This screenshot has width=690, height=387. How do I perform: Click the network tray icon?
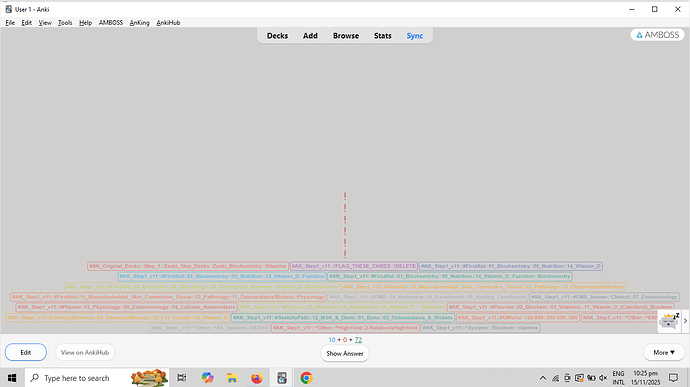pos(555,378)
